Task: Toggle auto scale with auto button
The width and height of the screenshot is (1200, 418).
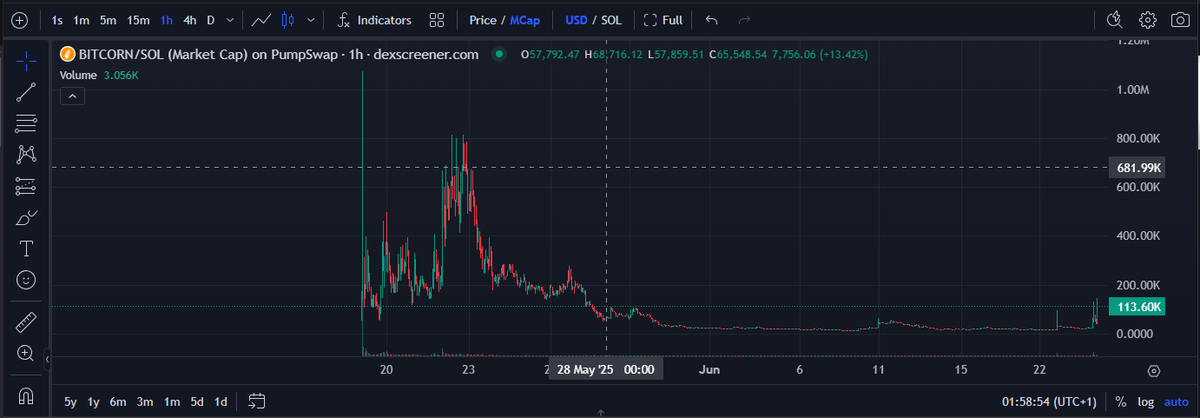Action: (x=1176, y=402)
